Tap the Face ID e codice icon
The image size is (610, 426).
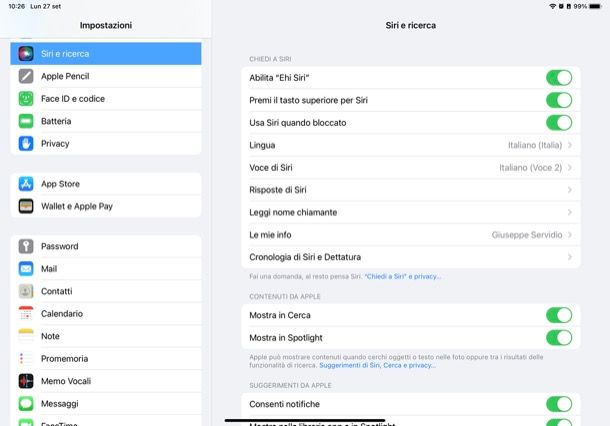pyautogui.click(x=26, y=99)
